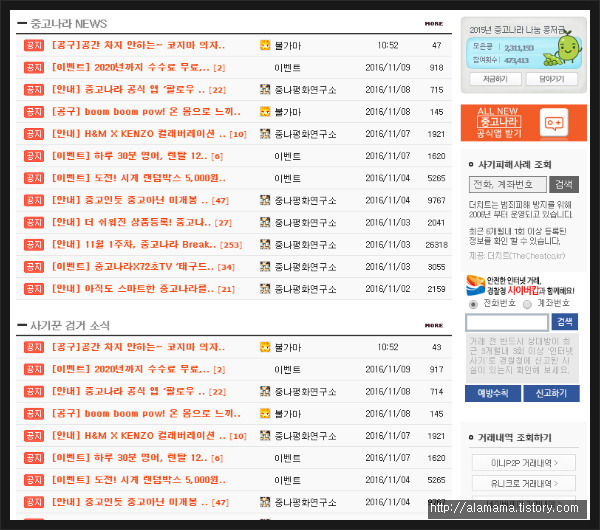
Task: Click 중나평화연구소 author in 더 쉬워진 row
Action: coord(305,223)
